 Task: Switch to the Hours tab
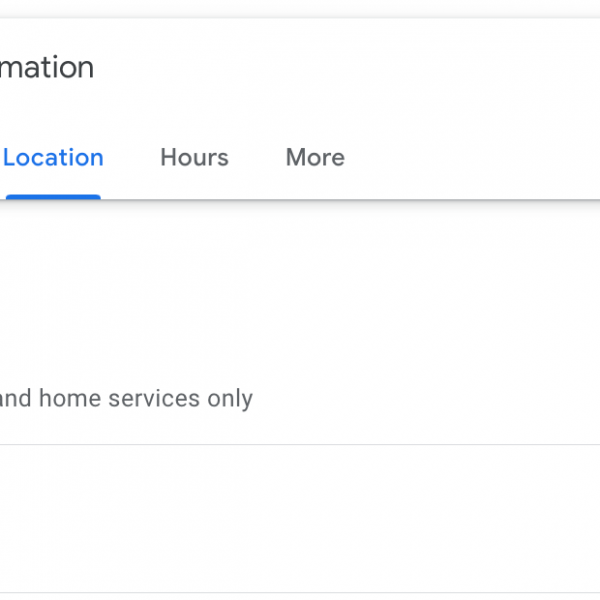(194, 158)
